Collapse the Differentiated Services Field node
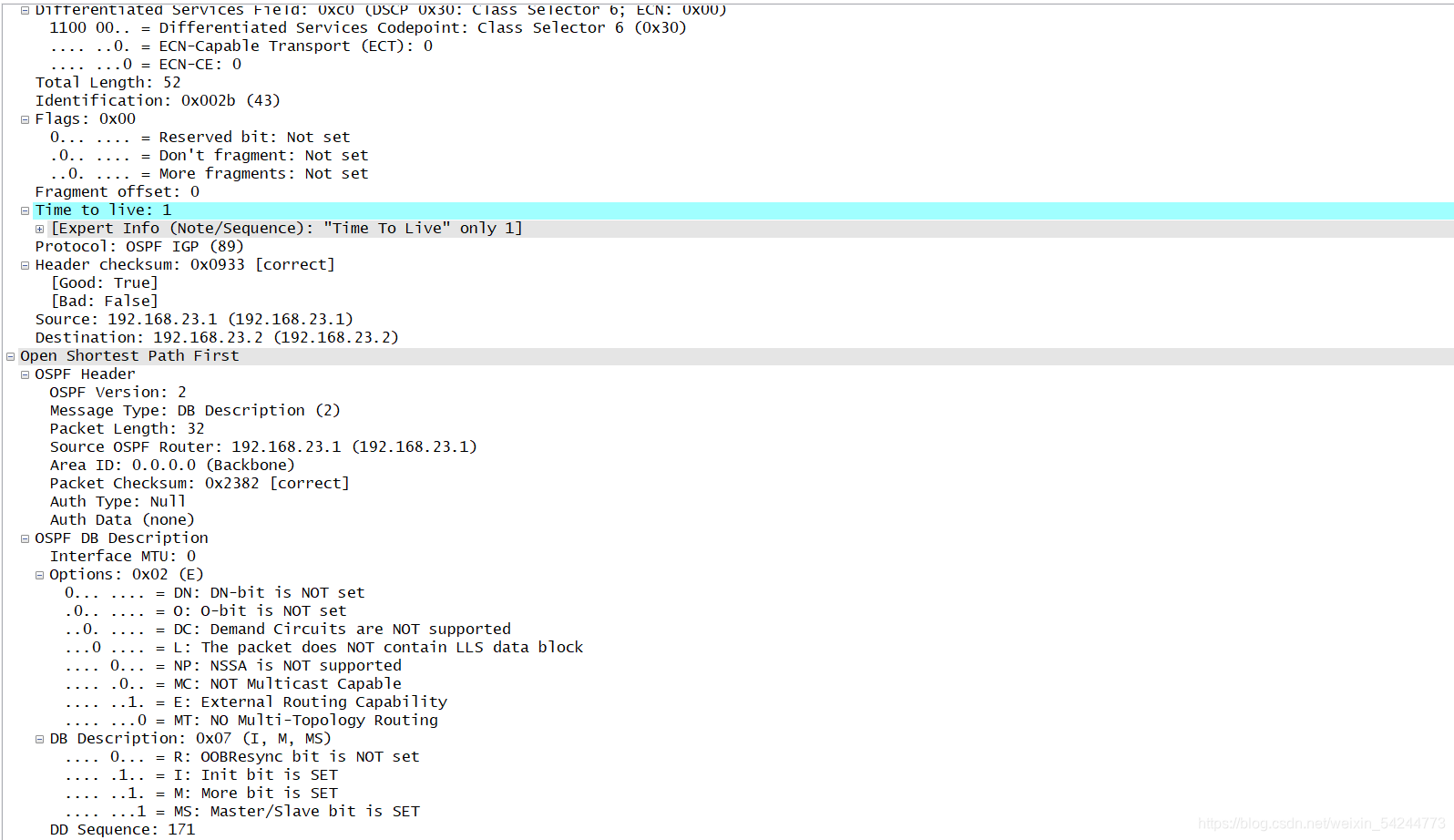The image size is (1454, 840). (26, 10)
